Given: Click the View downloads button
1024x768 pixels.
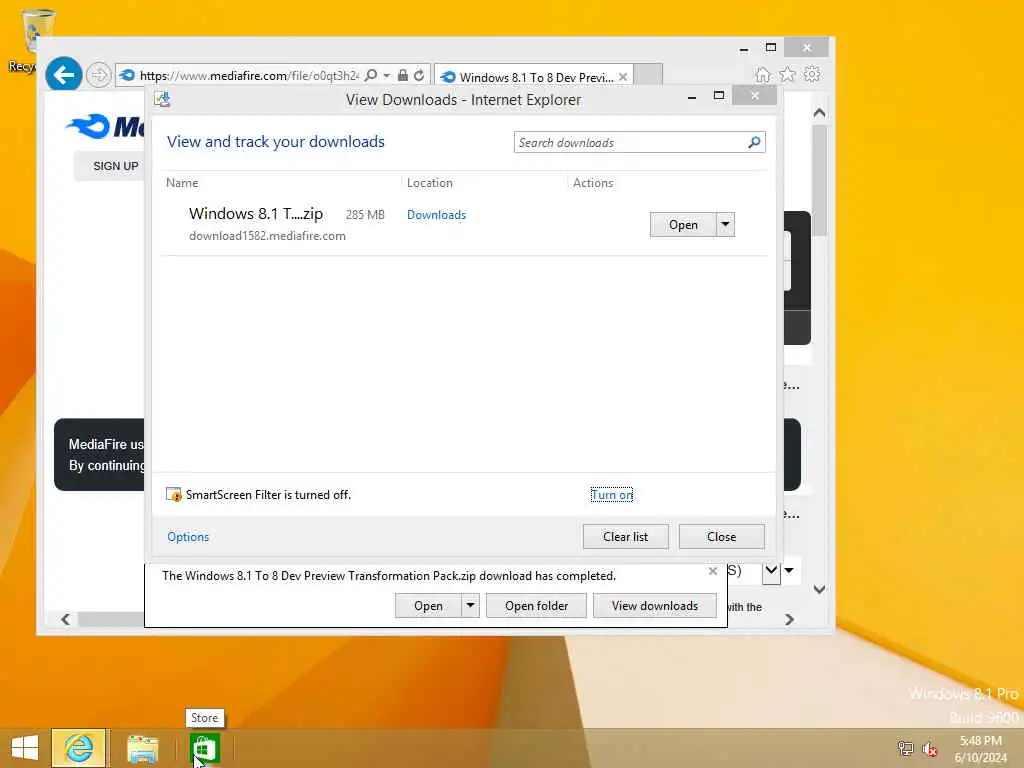Looking at the screenshot, I should (655, 606).
